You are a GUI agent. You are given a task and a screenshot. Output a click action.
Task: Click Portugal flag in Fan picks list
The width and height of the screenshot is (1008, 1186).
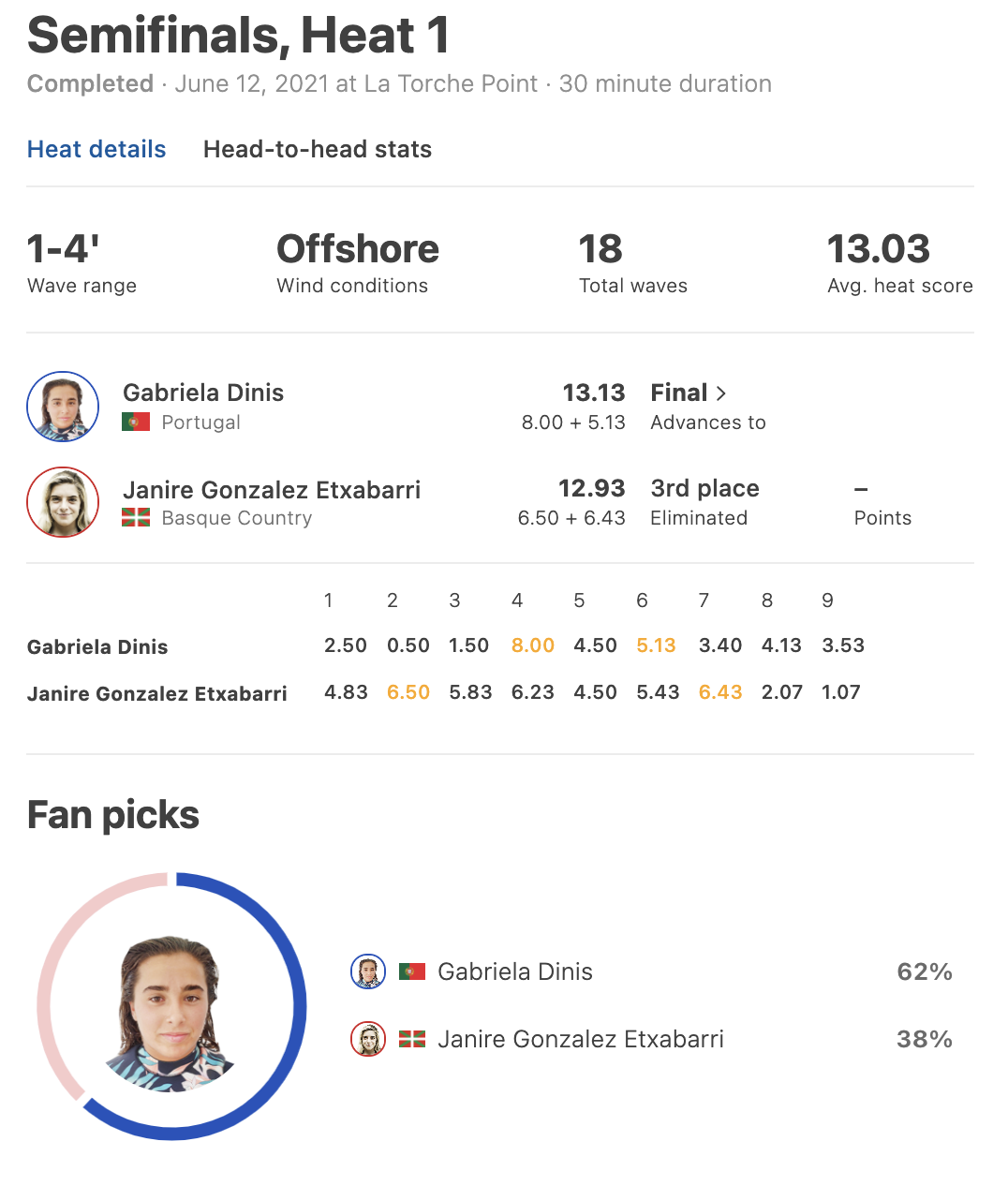click(x=412, y=971)
